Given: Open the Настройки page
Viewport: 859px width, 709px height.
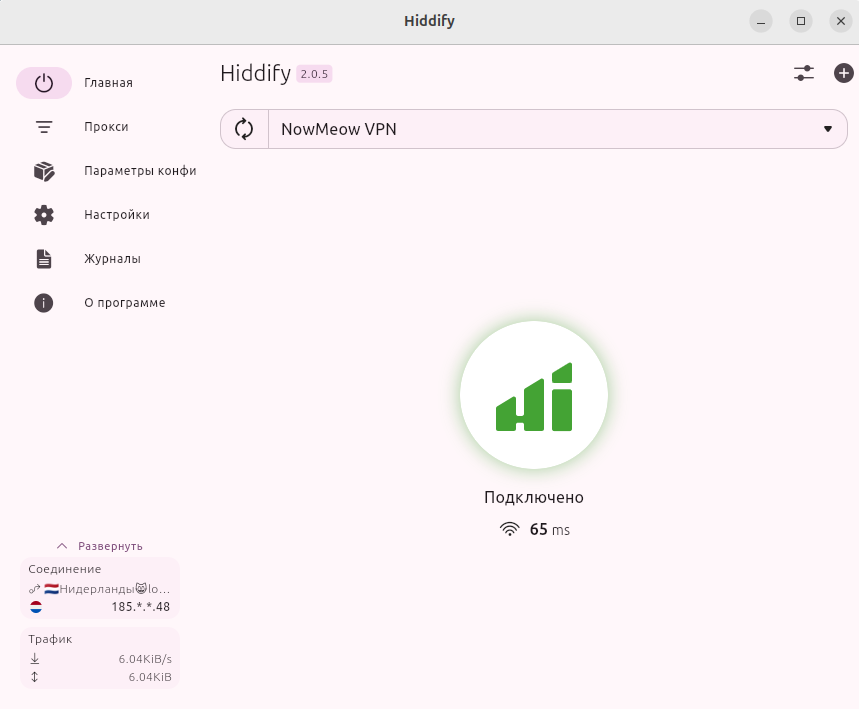Looking at the screenshot, I should point(117,215).
